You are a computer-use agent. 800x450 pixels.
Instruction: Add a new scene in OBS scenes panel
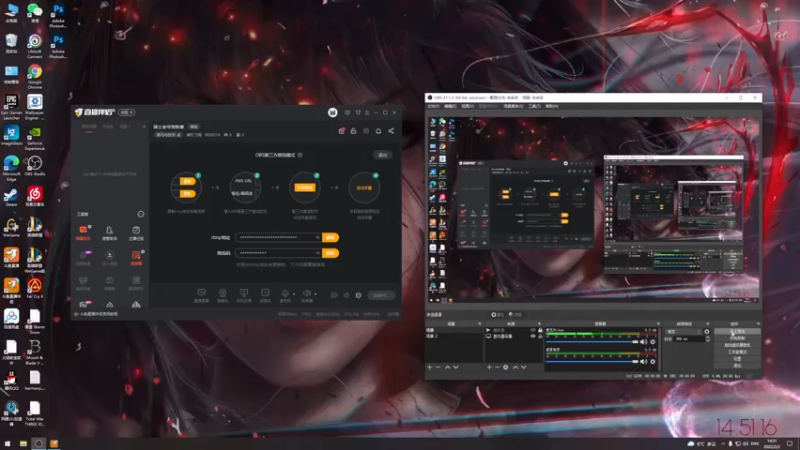click(x=430, y=367)
